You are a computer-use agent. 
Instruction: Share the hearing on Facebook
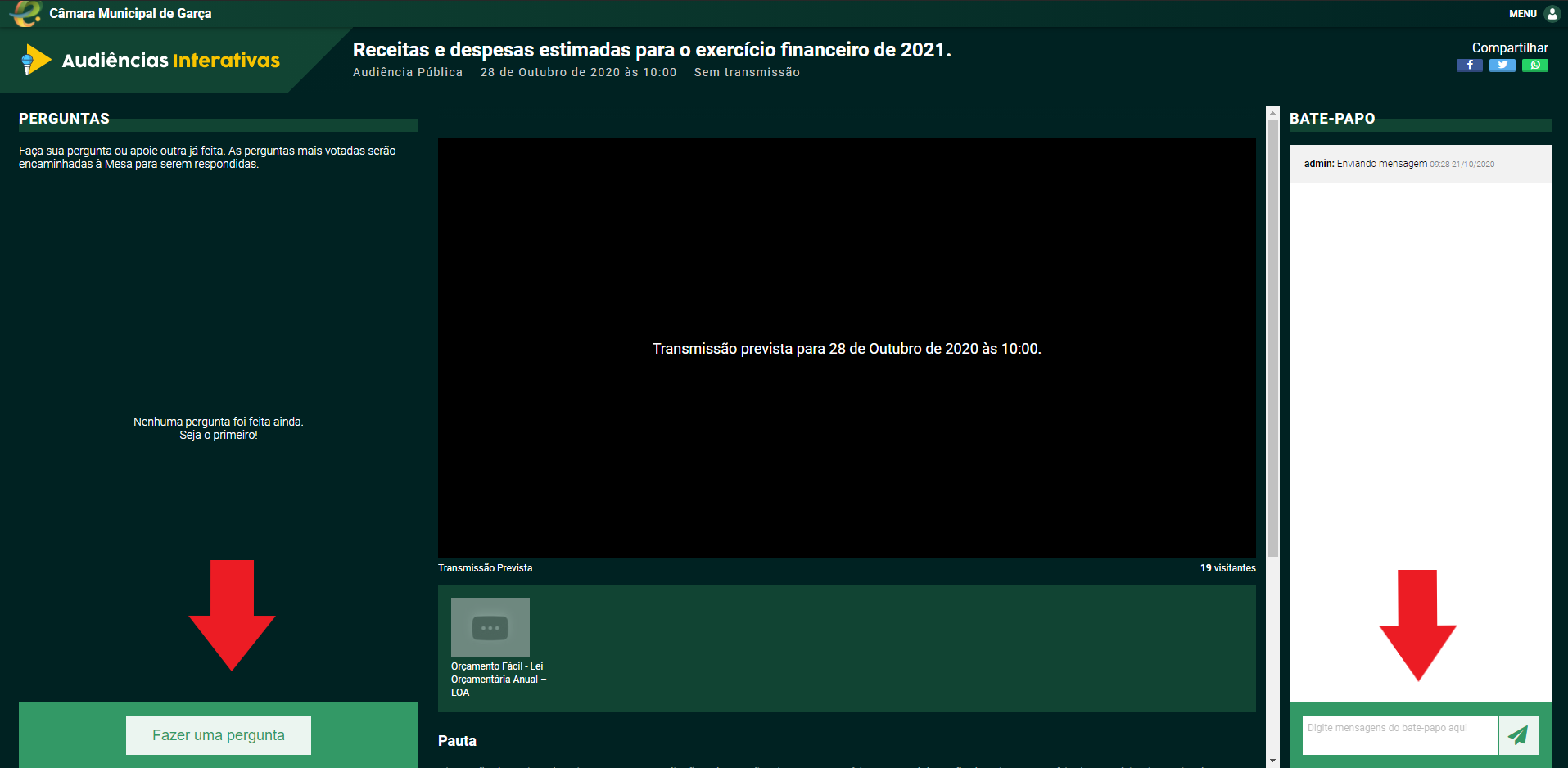click(1469, 66)
